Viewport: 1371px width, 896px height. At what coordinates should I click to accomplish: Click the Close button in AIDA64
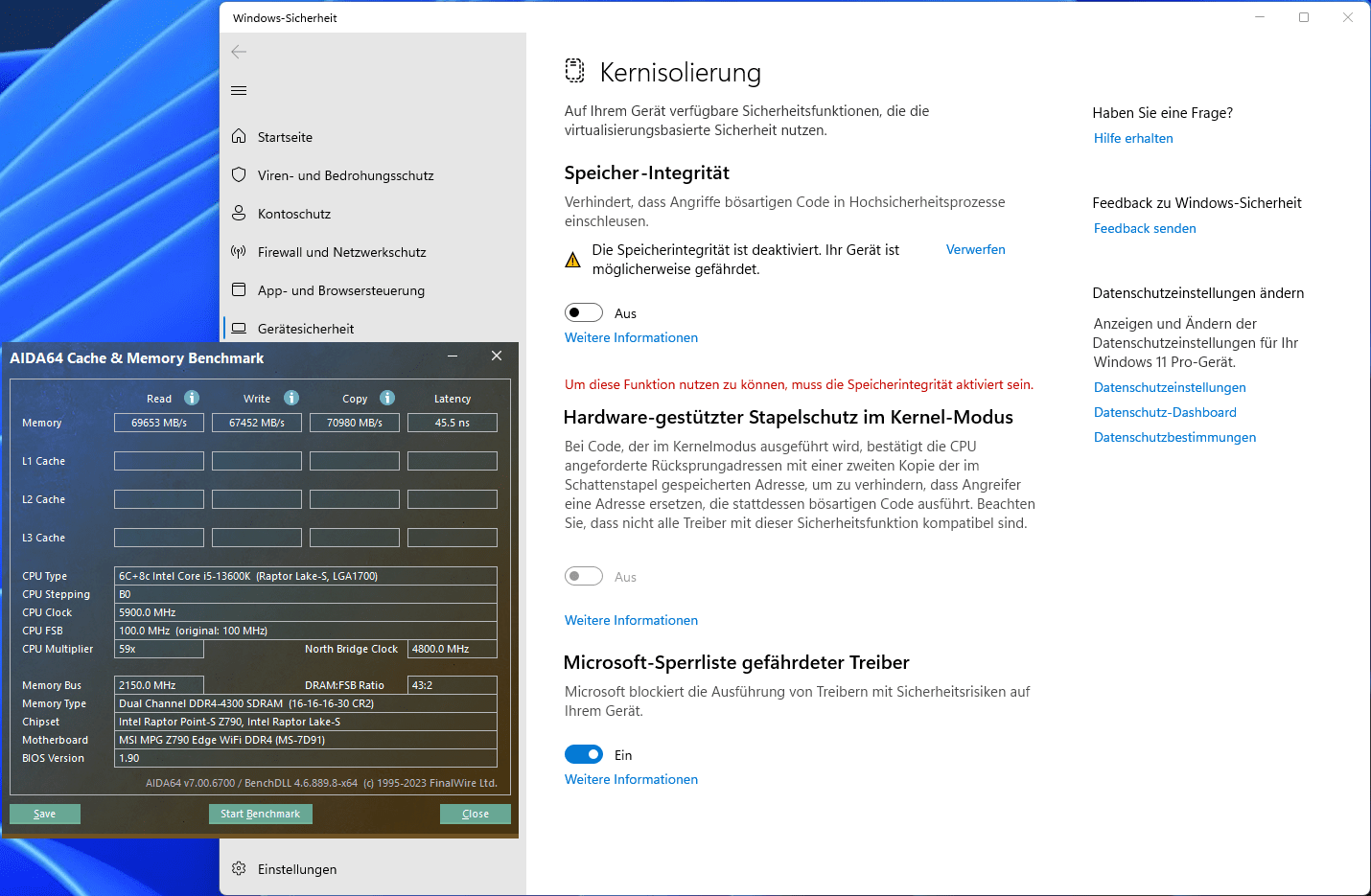[x=476, y=814]
